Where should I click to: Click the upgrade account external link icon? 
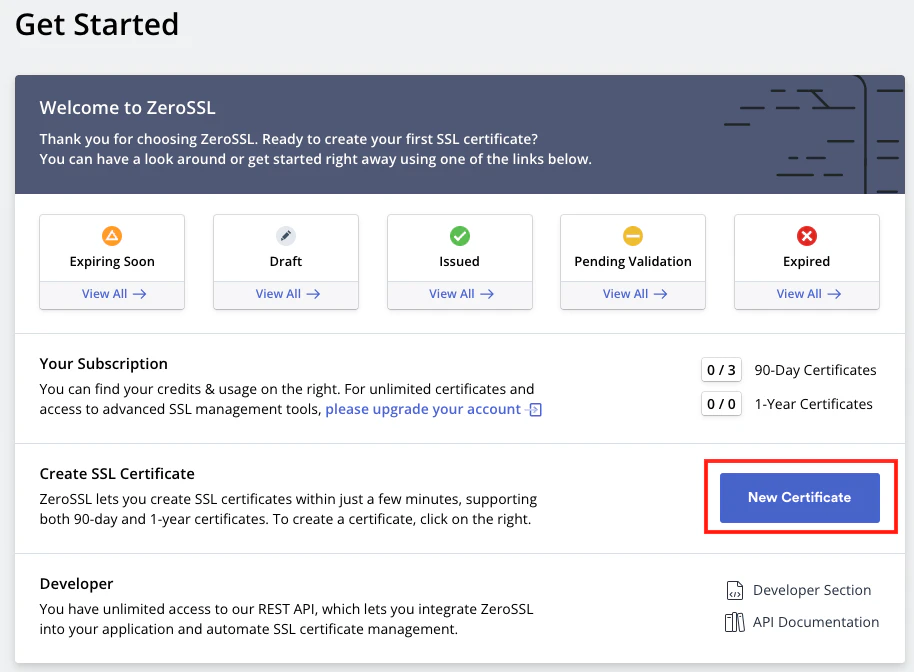(x=535, y=410)
